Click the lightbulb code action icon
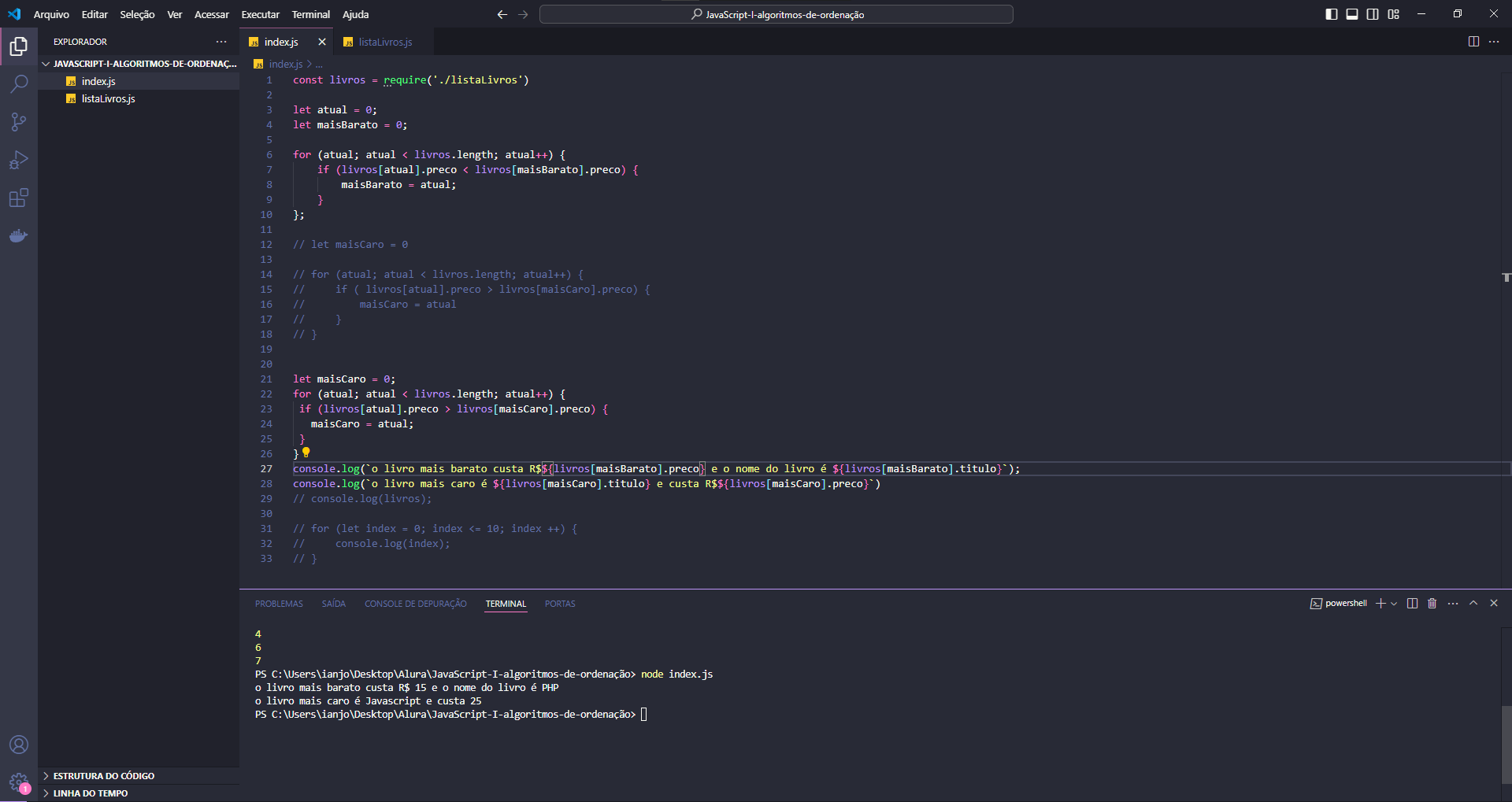Image resolution: width=1512 pixels, height=802 pixels. pyautogui.click(x=306, y=453)
